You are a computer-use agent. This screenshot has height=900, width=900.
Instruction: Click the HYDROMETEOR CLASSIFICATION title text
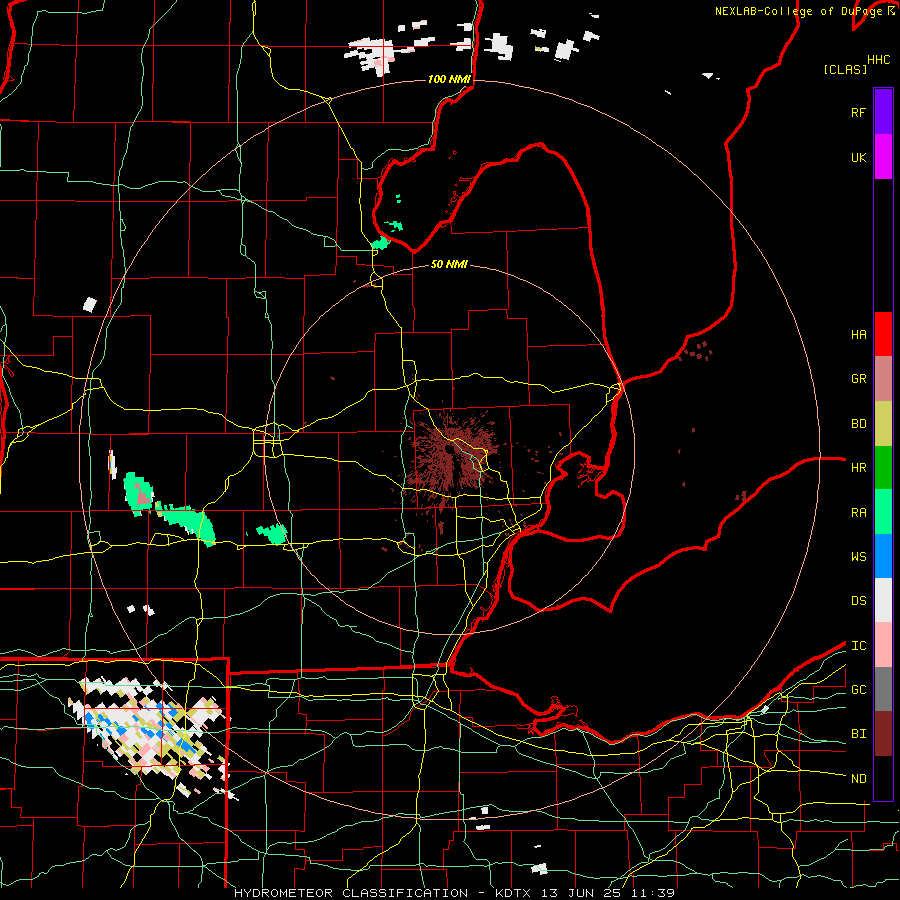[351, 893]
